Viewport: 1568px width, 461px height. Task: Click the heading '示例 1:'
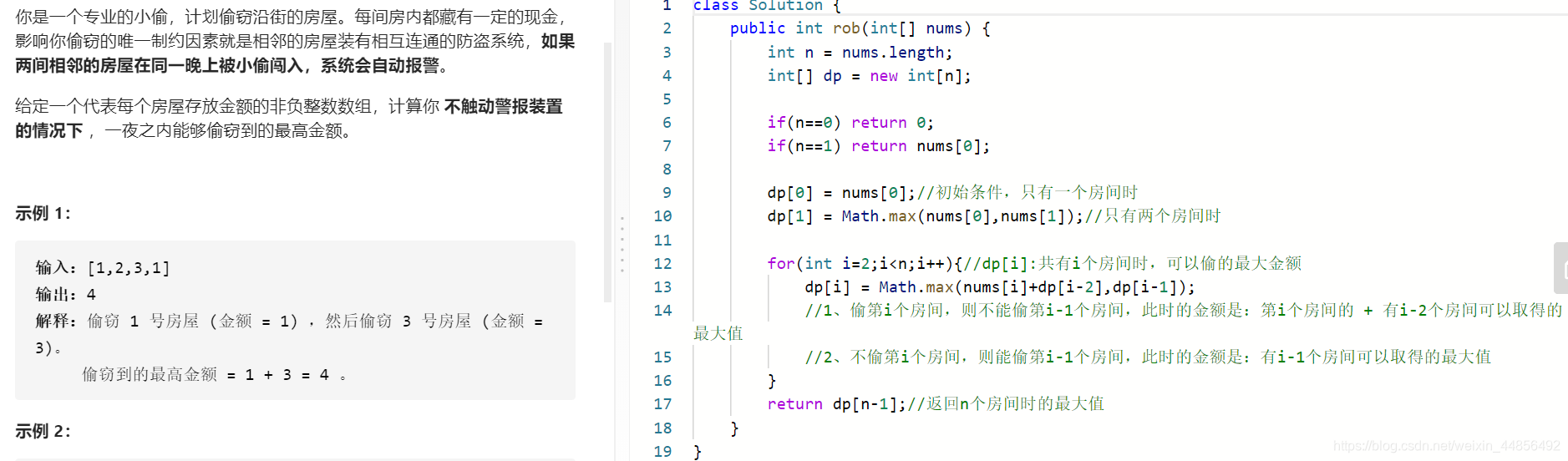tap(43, 214)
